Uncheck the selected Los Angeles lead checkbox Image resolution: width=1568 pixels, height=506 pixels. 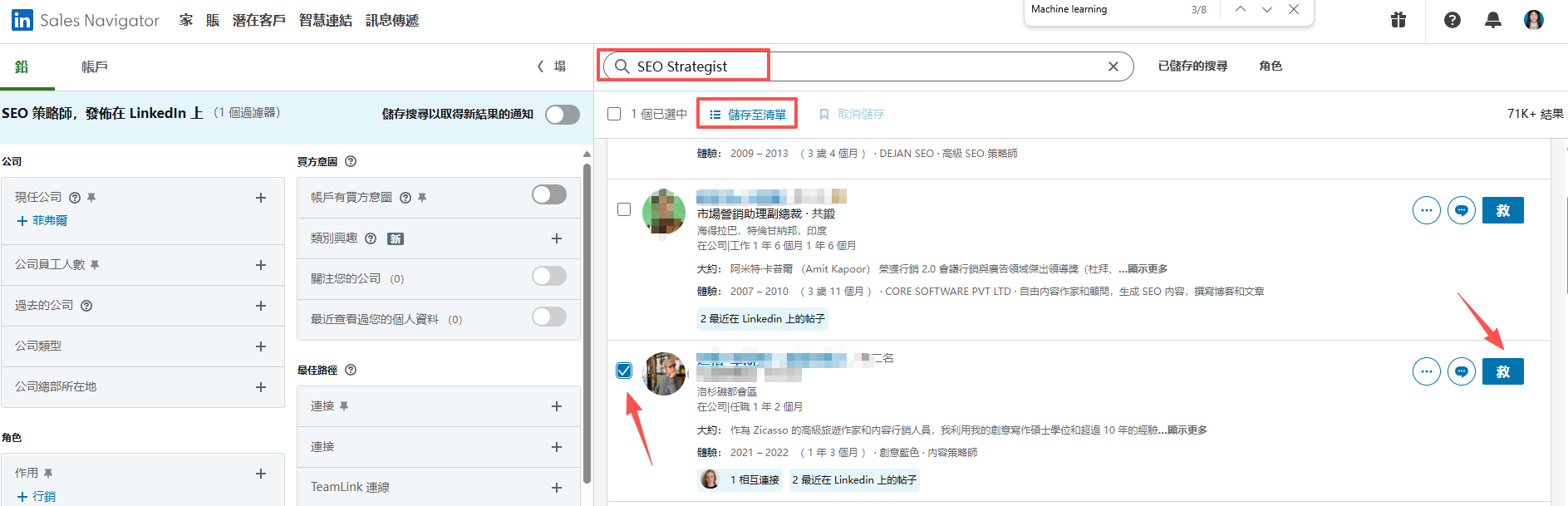[624, 371]
